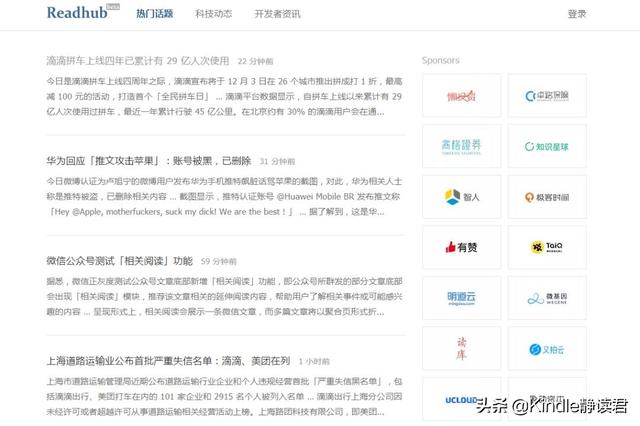Click the 31 分钟前 timestamp
This screenshot has height=426, width=640.
(x=278, y=162)
